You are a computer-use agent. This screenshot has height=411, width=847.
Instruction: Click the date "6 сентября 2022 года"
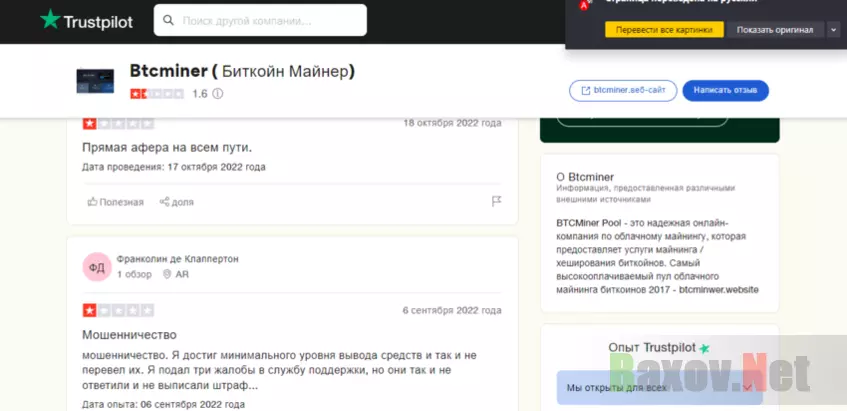tap(452, 311)
